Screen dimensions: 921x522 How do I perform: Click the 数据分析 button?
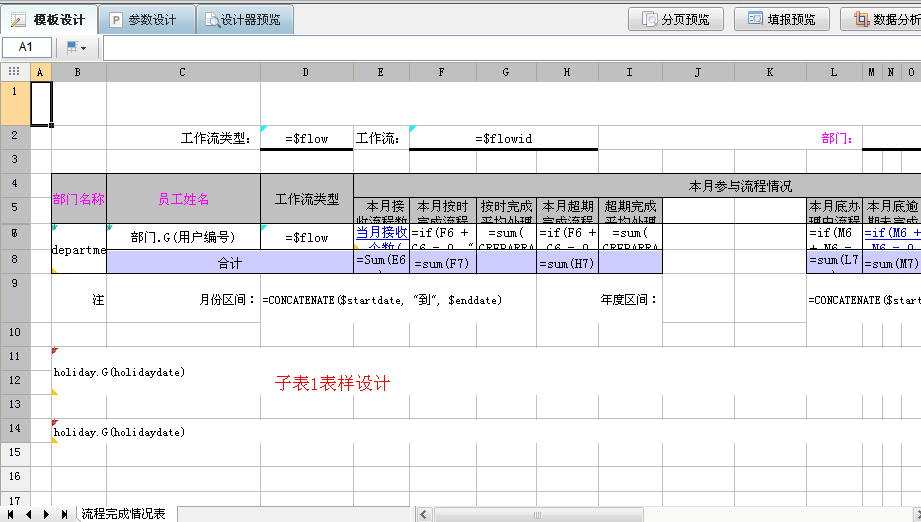881,19
